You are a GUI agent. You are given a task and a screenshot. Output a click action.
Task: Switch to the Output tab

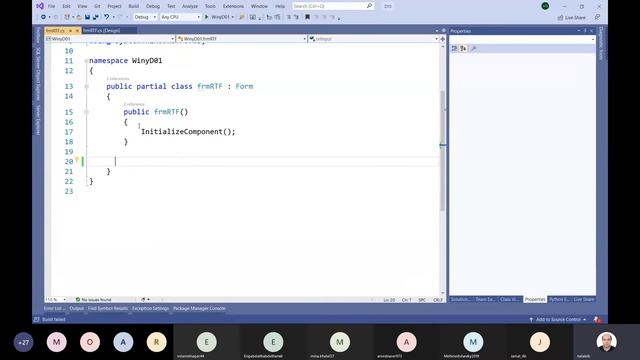(76, 309)
